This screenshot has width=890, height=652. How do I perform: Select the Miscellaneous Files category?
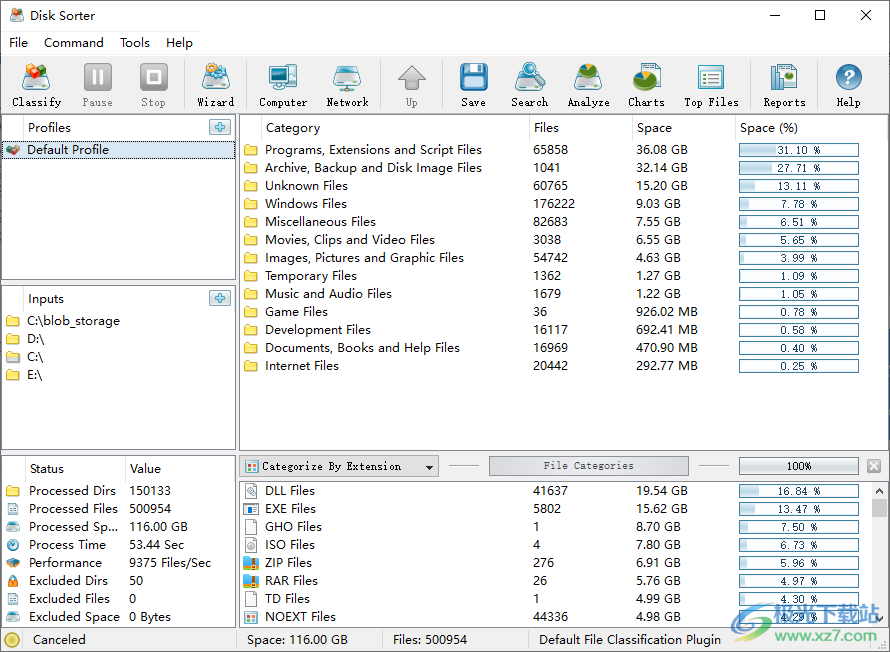(320, 222)
